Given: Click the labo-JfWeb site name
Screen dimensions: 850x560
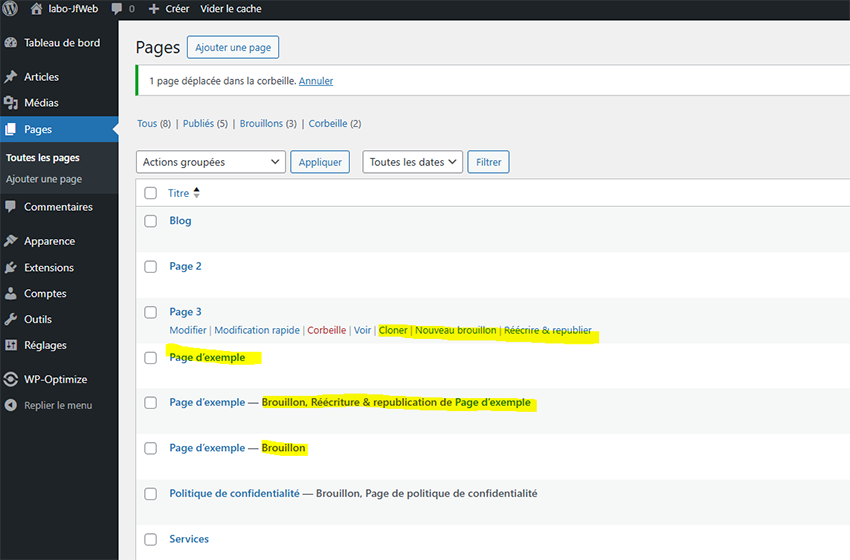Looking at the screenshot, I should [x=73, y=9].
